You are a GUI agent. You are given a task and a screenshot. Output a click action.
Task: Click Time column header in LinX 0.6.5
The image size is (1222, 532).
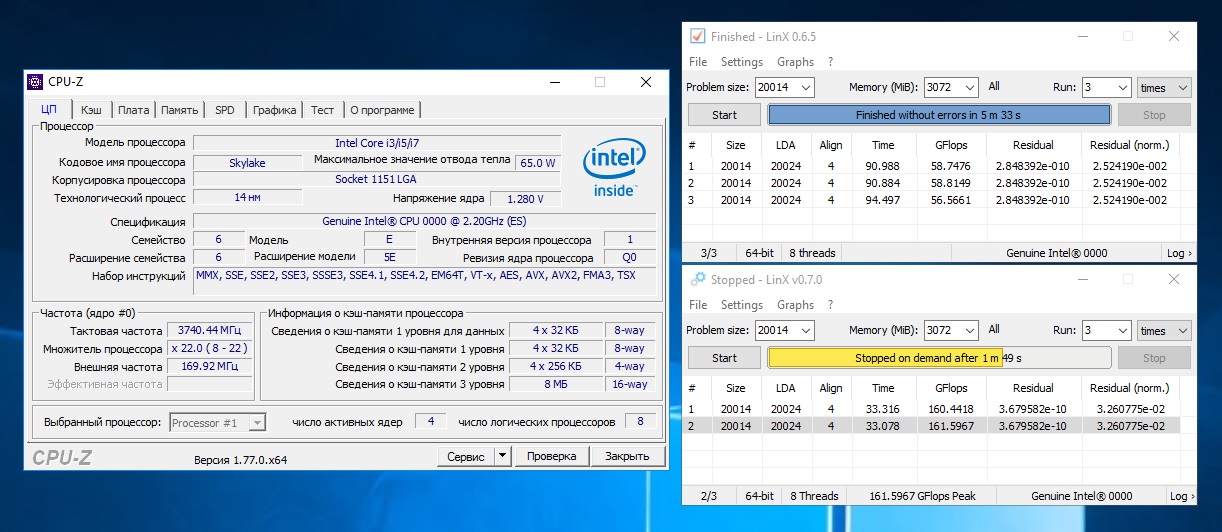tap(883, 145)
